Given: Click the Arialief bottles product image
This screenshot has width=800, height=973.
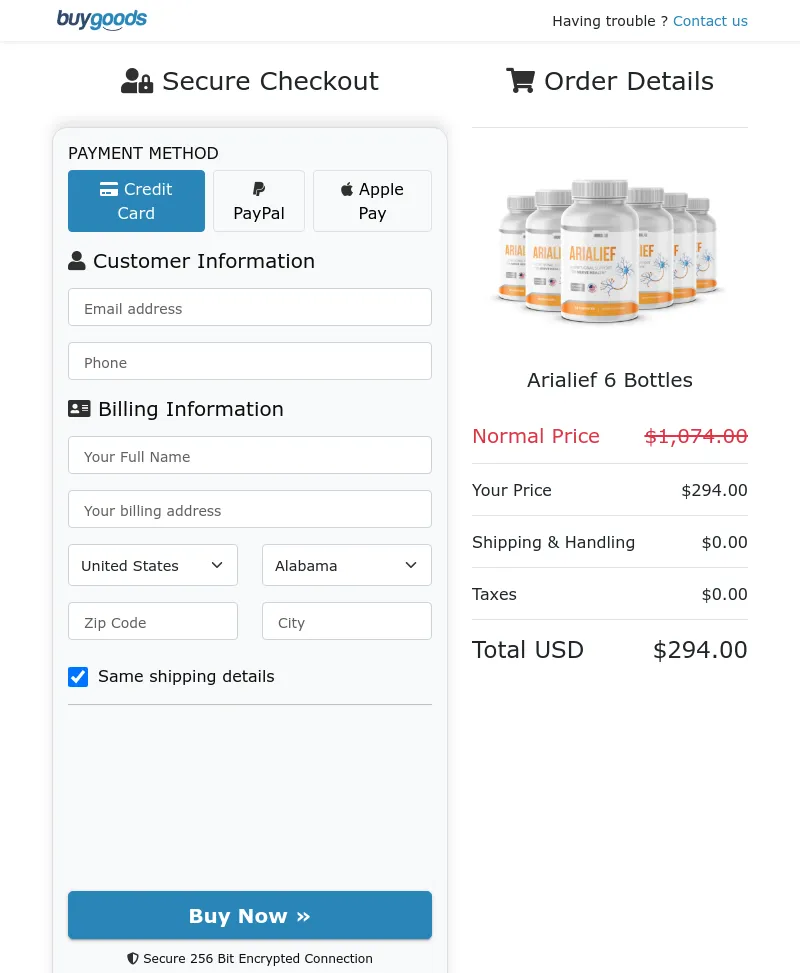Looking at the screenshot, I should pos(609,250).
